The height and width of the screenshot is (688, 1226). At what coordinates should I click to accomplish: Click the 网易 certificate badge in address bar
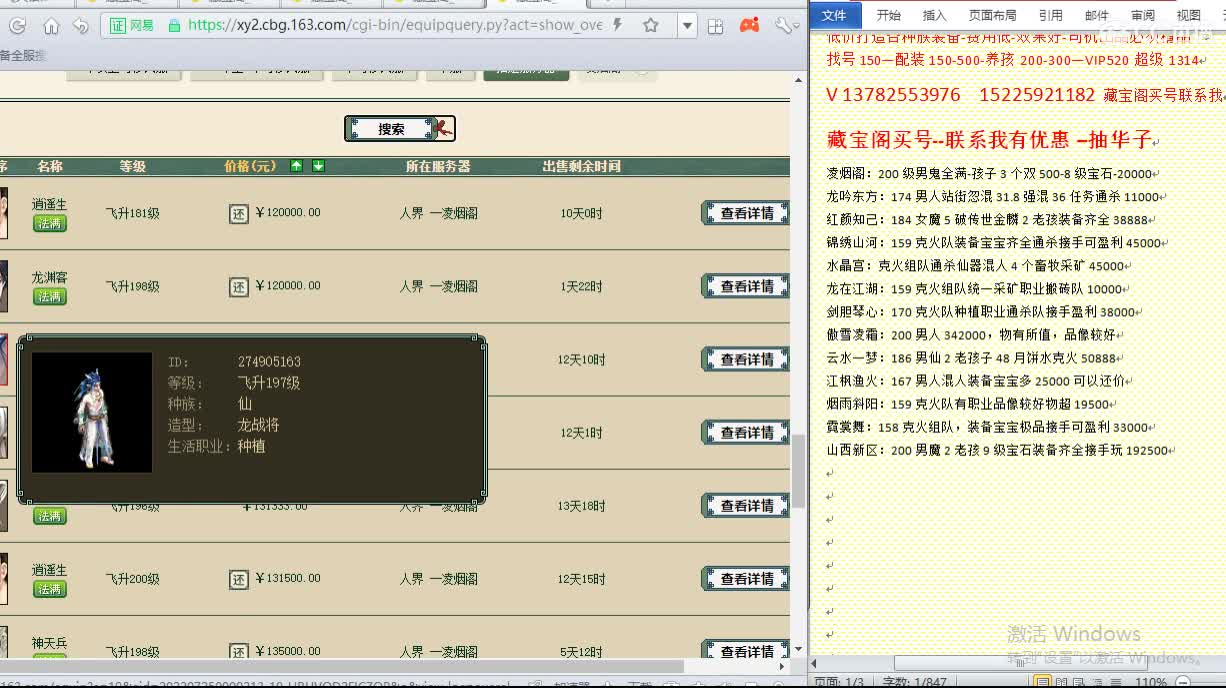(131, 26)
